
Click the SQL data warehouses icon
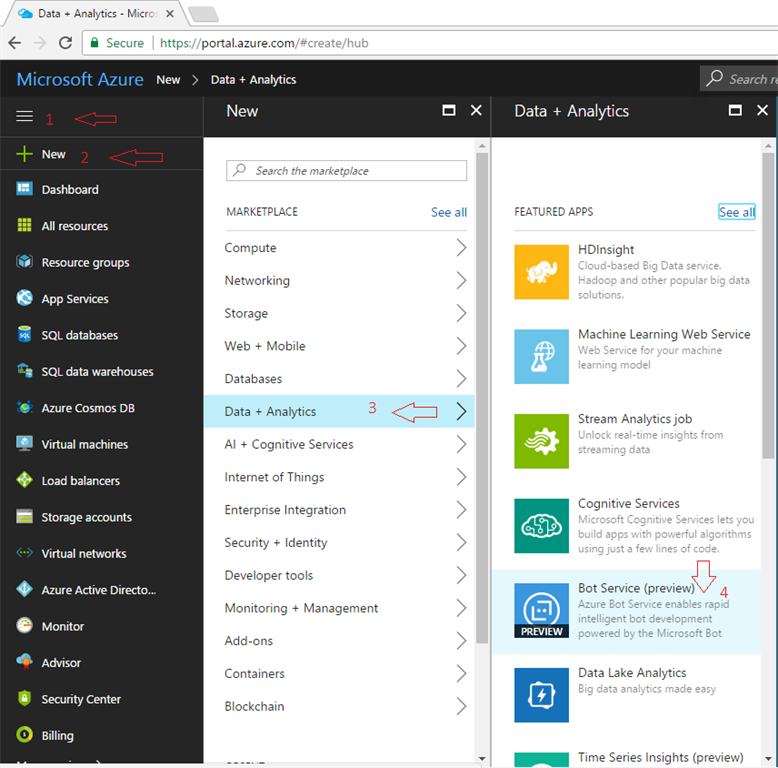24,371
